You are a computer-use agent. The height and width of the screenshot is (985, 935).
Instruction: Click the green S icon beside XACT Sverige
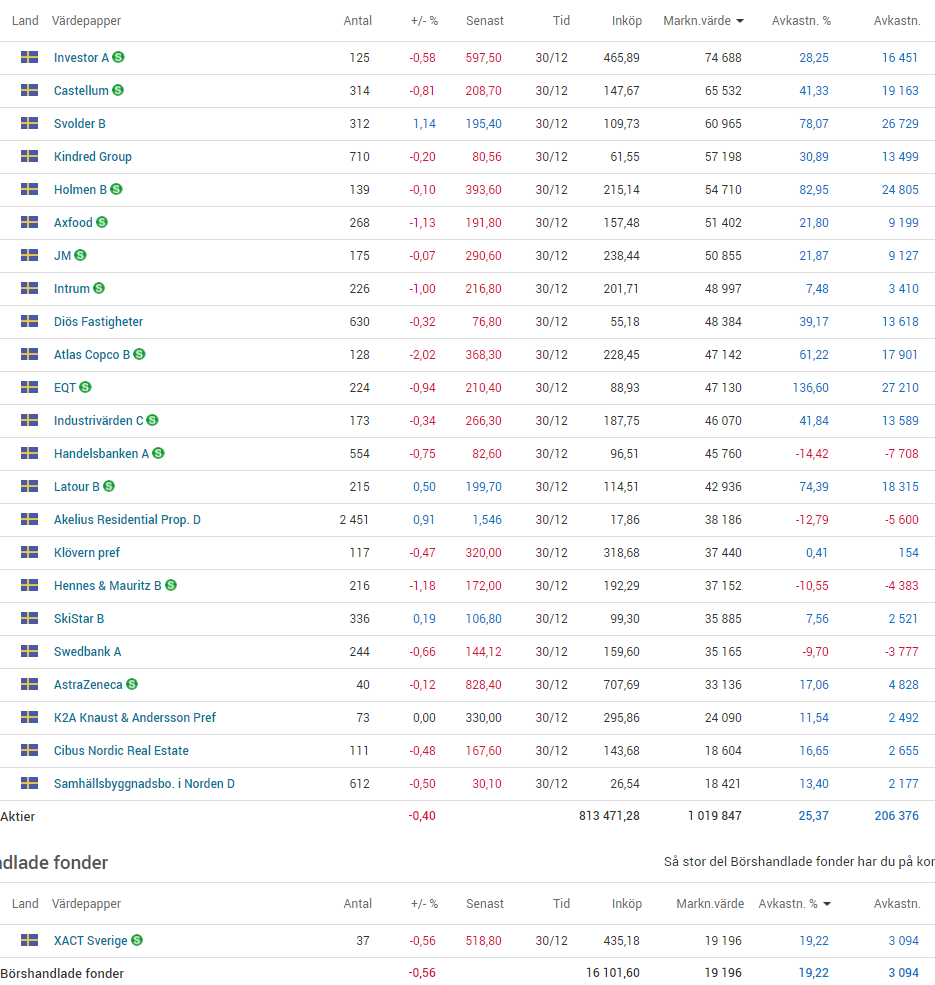coord(136,940)
